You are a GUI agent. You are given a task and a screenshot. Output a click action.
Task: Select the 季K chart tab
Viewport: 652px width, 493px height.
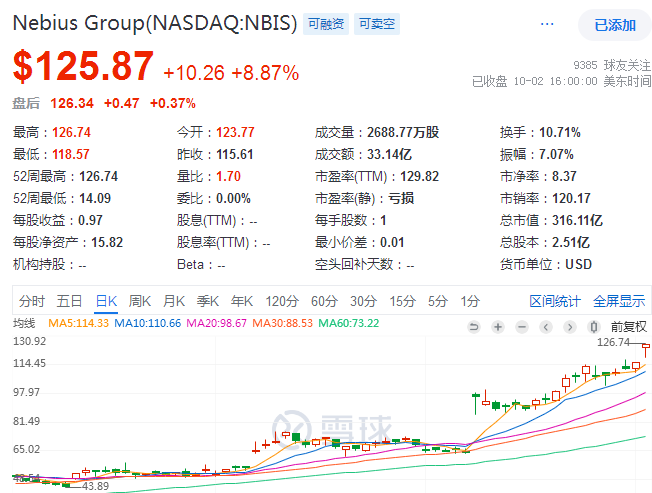(x=208, y=301)
